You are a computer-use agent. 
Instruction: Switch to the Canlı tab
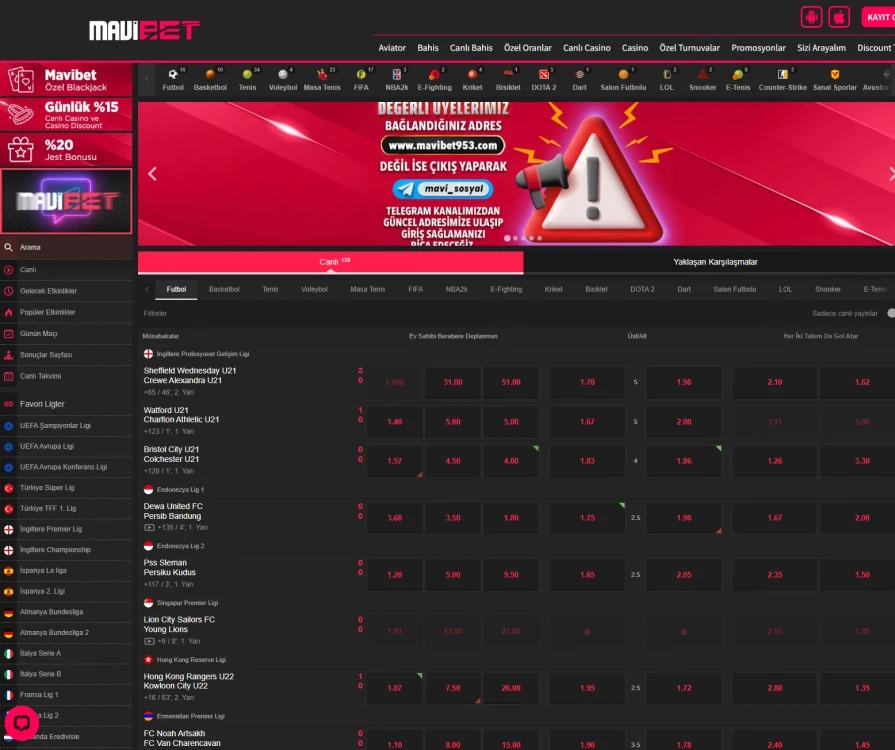pyautogui.click(x=330, y=262)
